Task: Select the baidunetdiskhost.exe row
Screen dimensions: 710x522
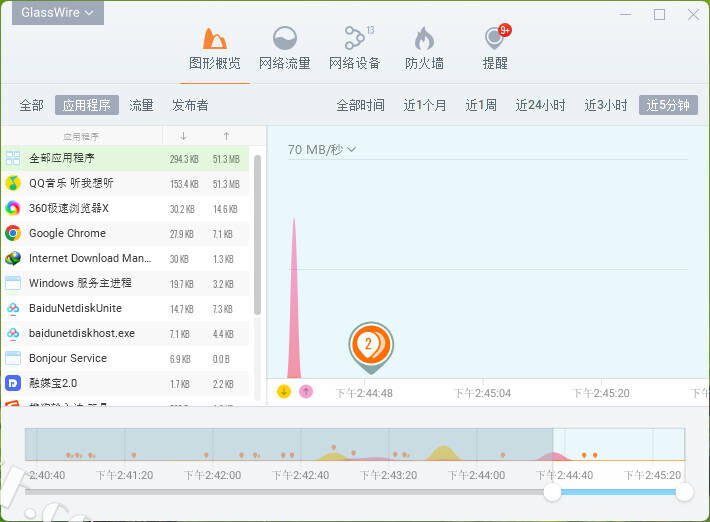Action: 125,333
